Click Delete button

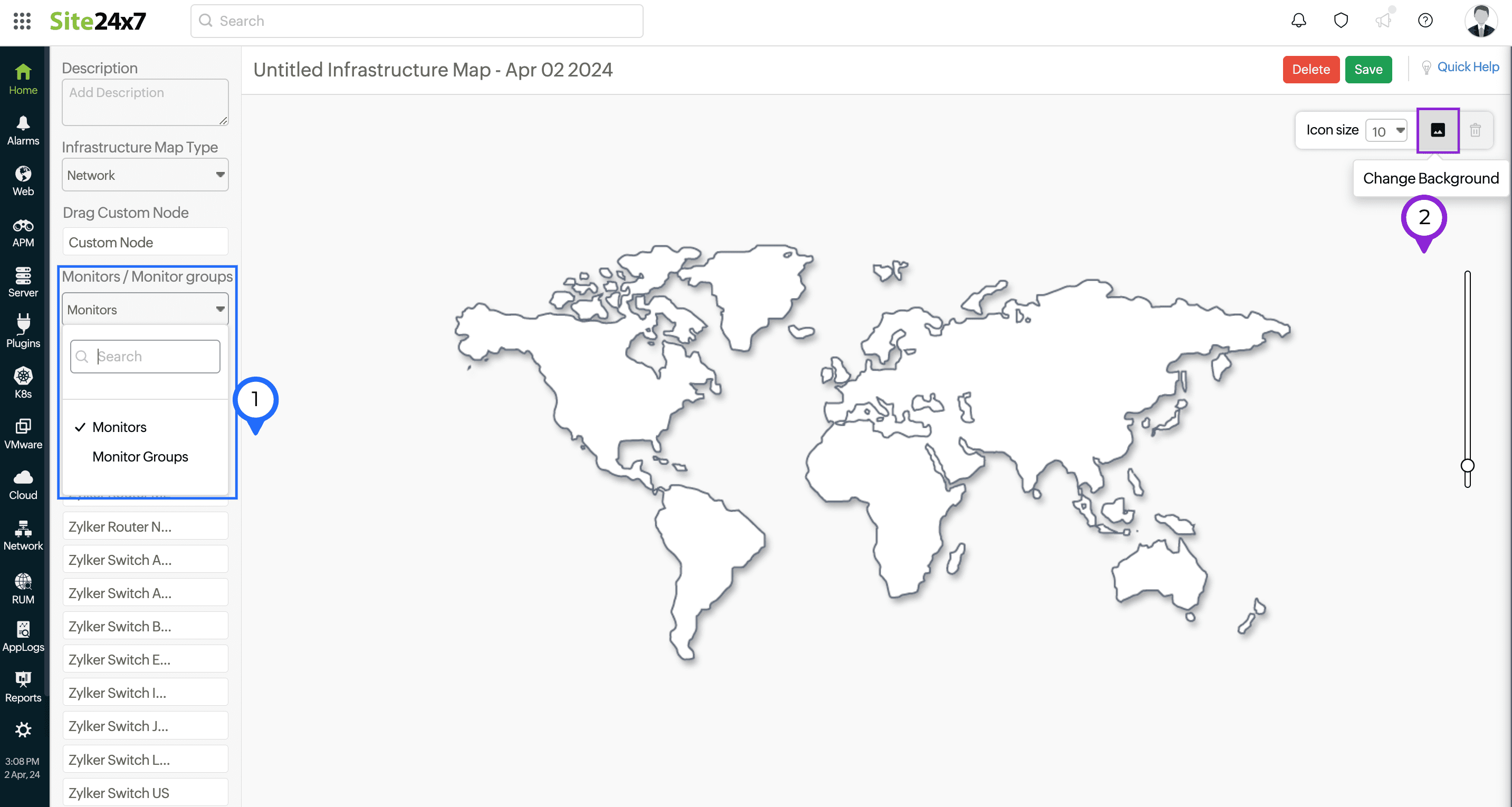pyautogui.click(x=1311, y=69)
